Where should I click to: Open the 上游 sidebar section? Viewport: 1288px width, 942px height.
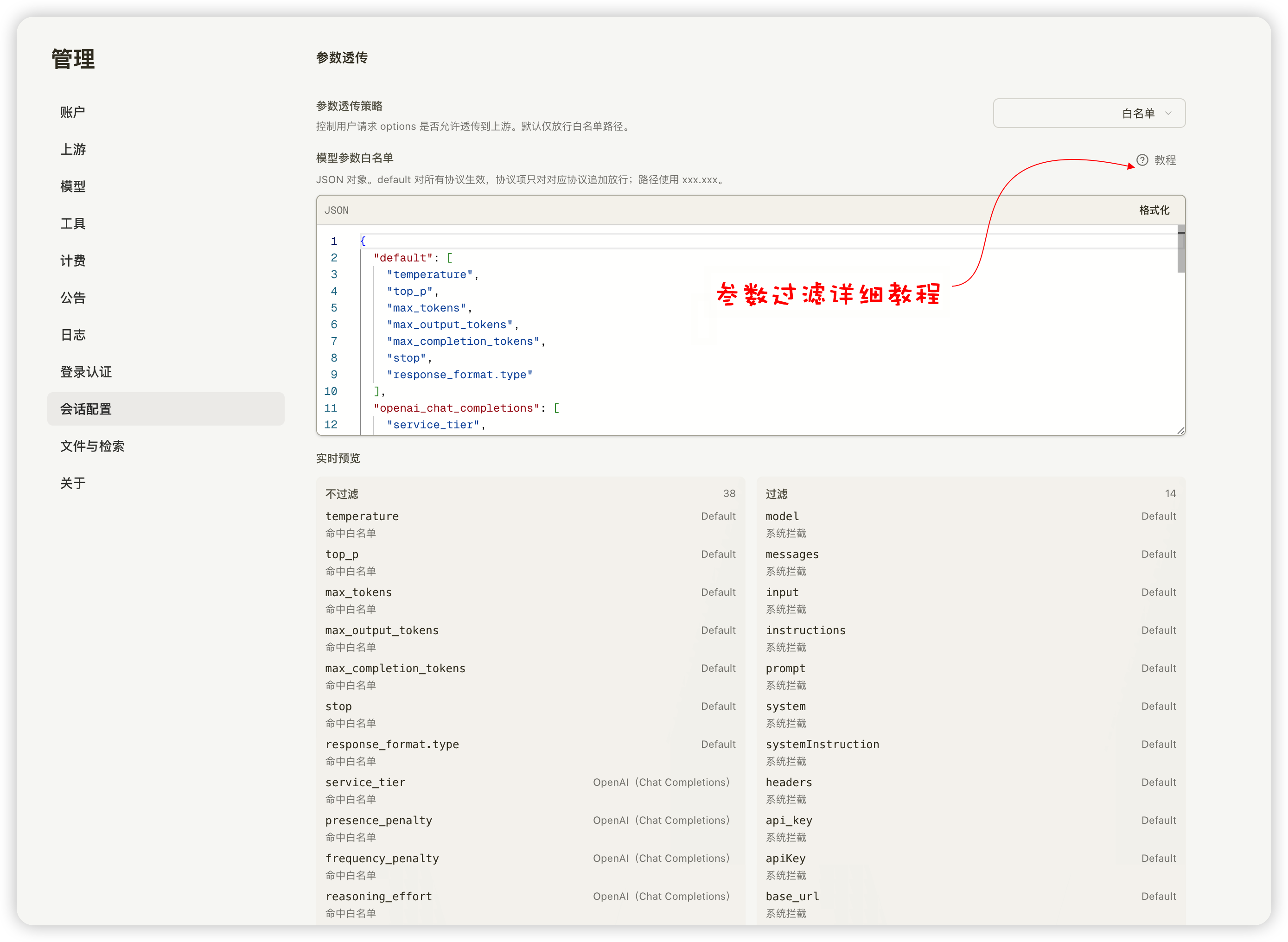click(166, 149)
